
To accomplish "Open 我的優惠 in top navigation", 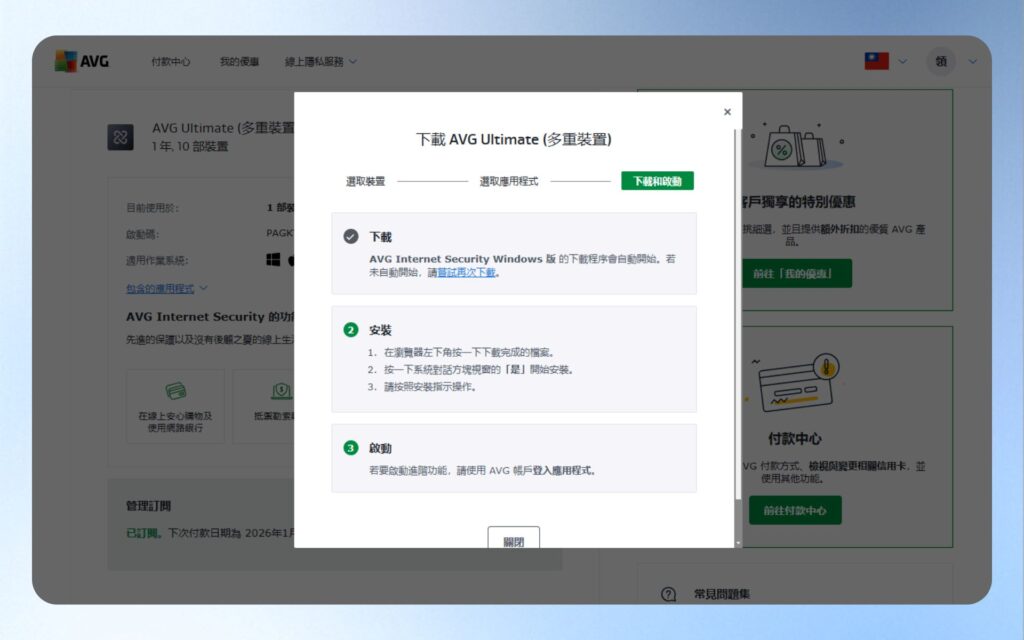I will (239, 61).
